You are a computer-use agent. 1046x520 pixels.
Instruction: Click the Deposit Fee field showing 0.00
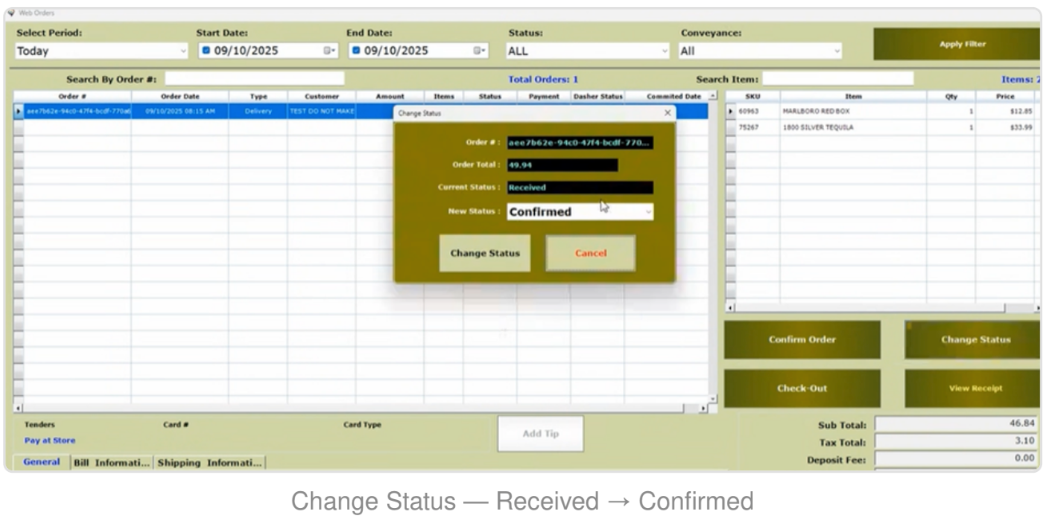point(957,459)
